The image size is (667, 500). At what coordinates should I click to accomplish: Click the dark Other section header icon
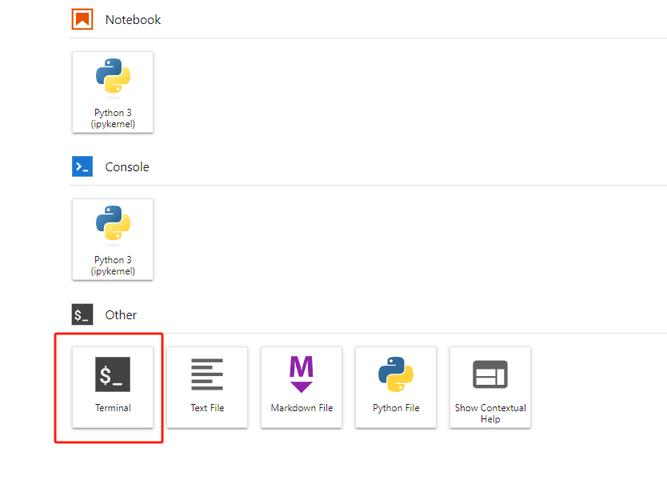pos(82,315)
